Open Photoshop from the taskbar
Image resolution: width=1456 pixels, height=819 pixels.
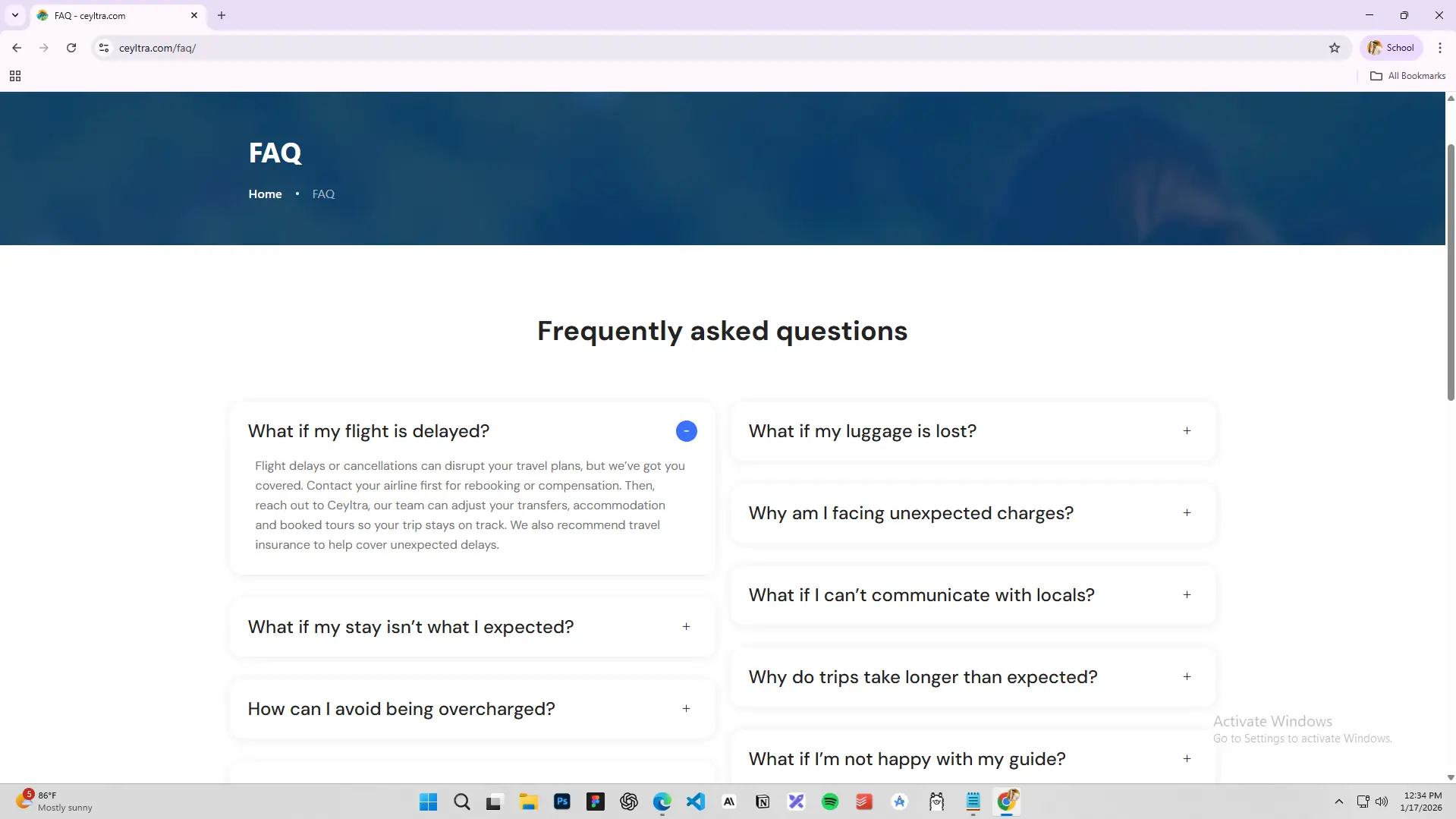(x=561, y=802)
